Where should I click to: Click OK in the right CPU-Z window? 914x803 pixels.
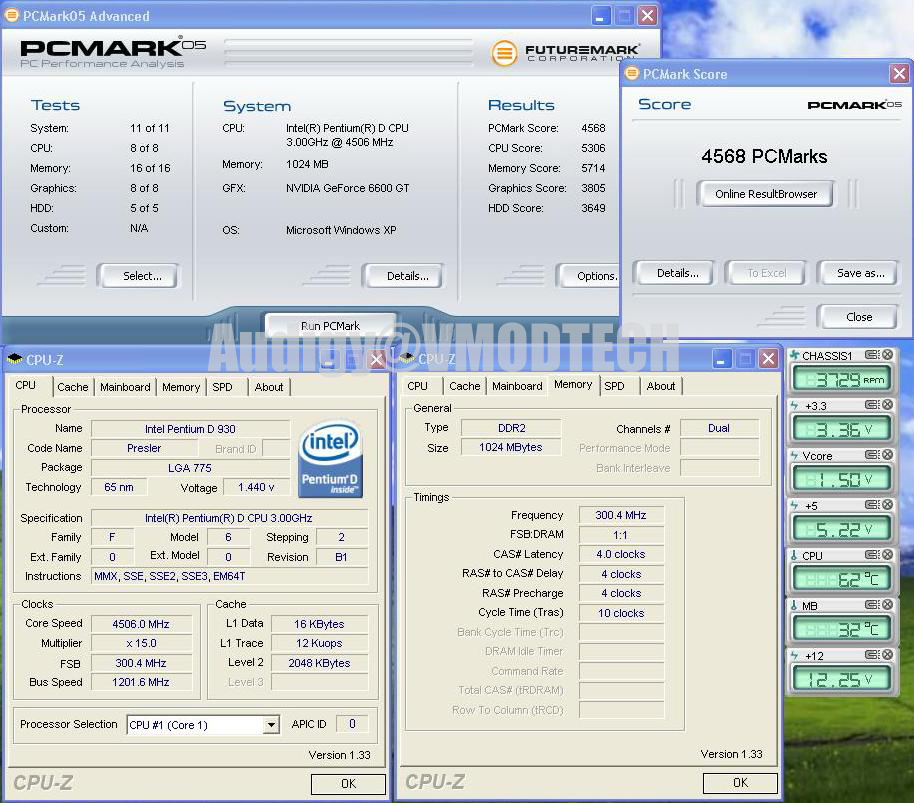[x=740, y=783]
